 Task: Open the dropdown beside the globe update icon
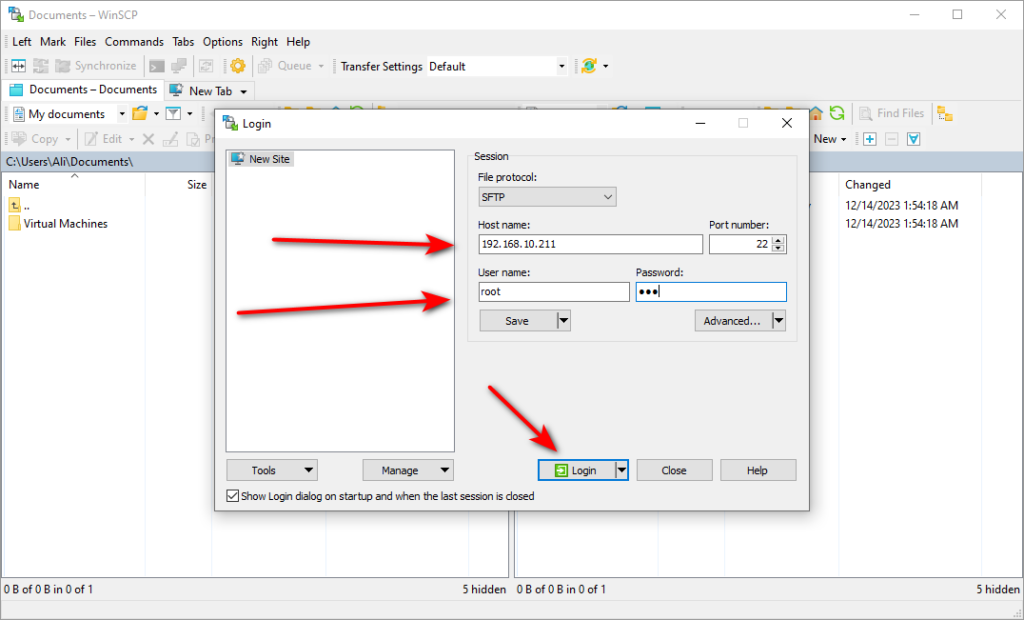point(605,66)
